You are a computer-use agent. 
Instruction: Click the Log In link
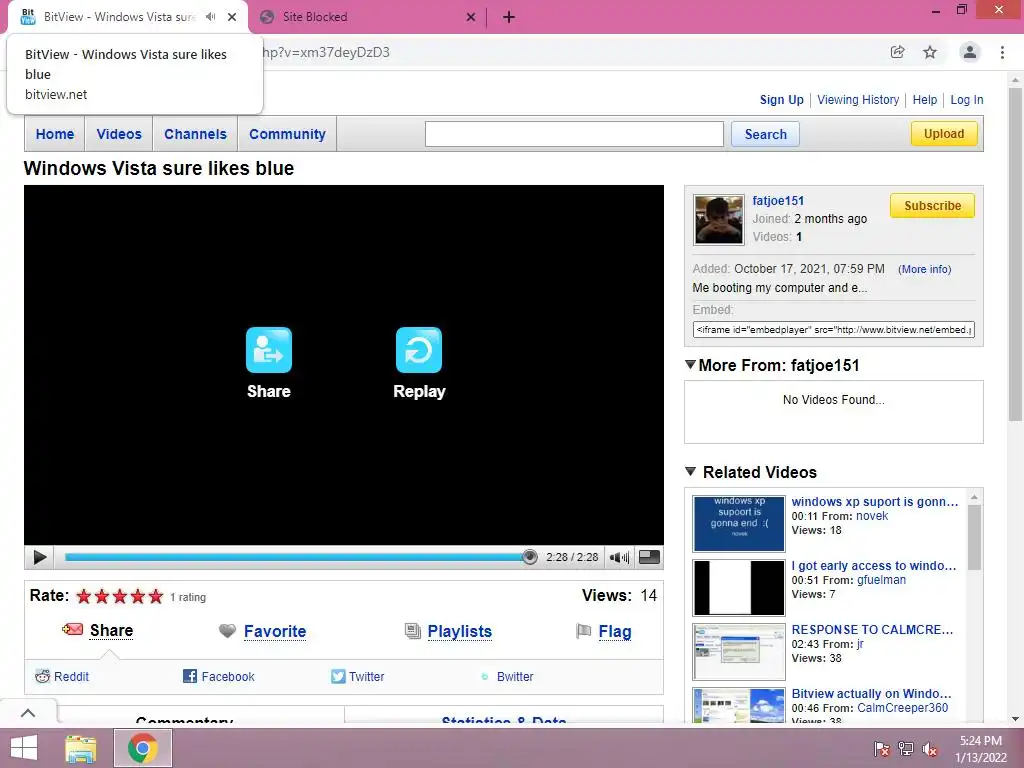967,100
